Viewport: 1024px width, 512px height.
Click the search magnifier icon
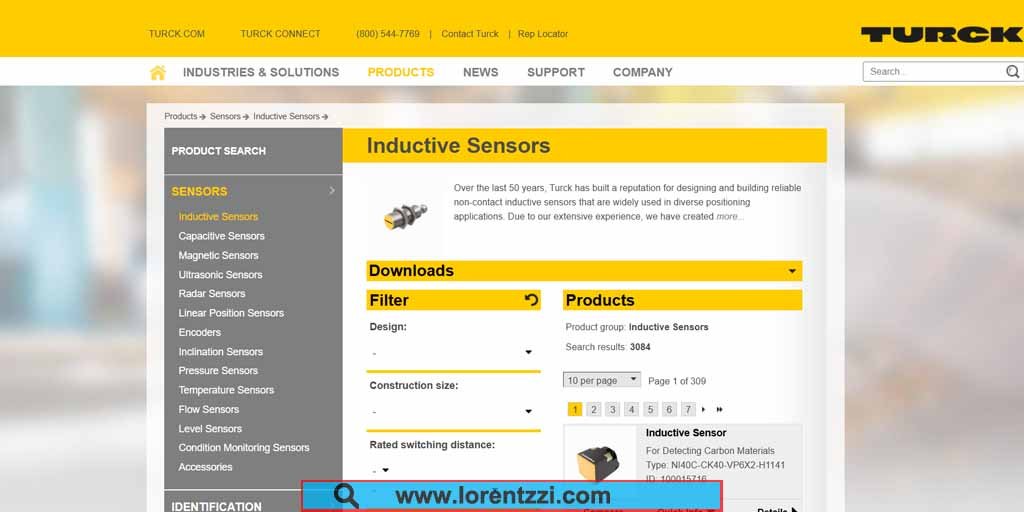(x=1013, y=72)
